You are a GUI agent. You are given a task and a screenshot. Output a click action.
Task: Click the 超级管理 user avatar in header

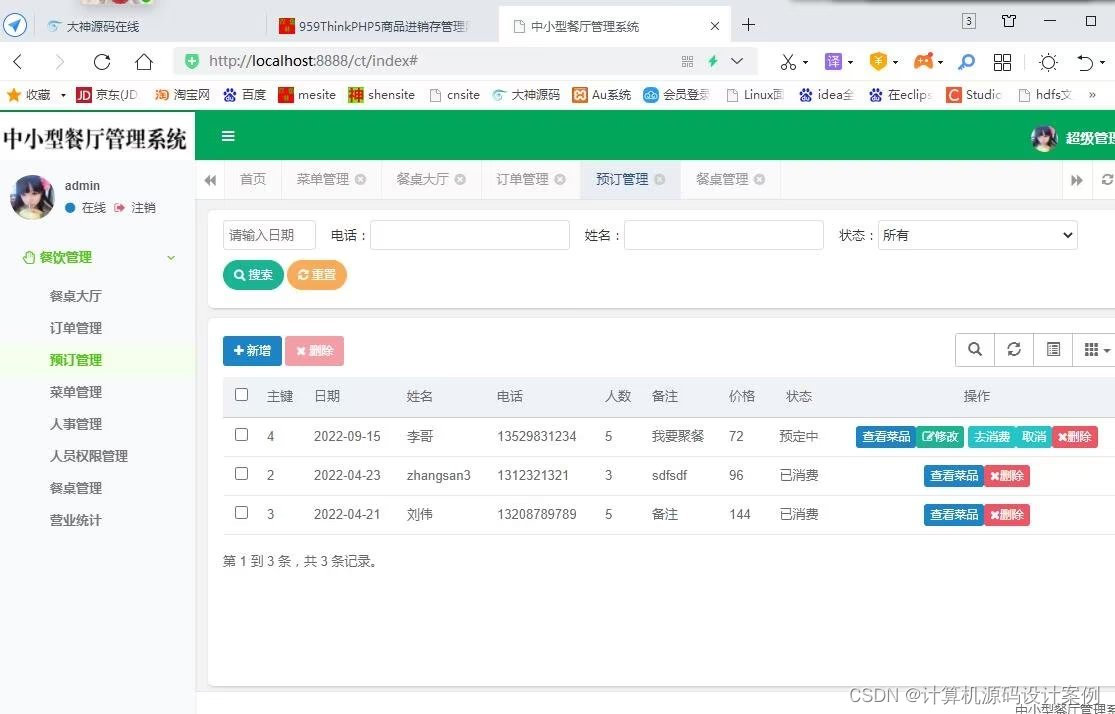coord(1043,138)
